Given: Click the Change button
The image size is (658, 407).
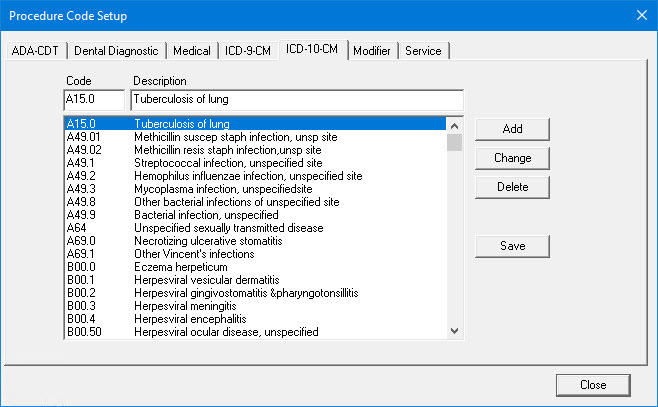Looking at the screenshot, I should coord(512,158).
